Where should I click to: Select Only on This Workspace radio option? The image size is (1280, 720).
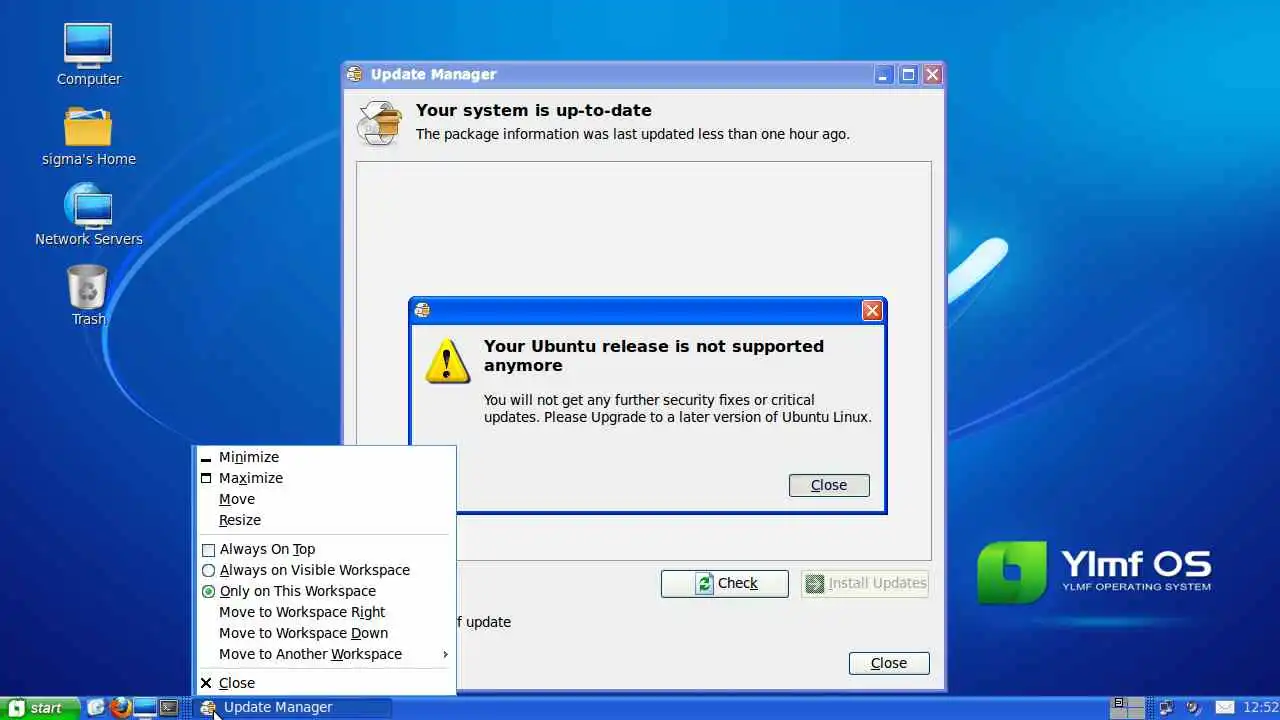tap(208, 591)
